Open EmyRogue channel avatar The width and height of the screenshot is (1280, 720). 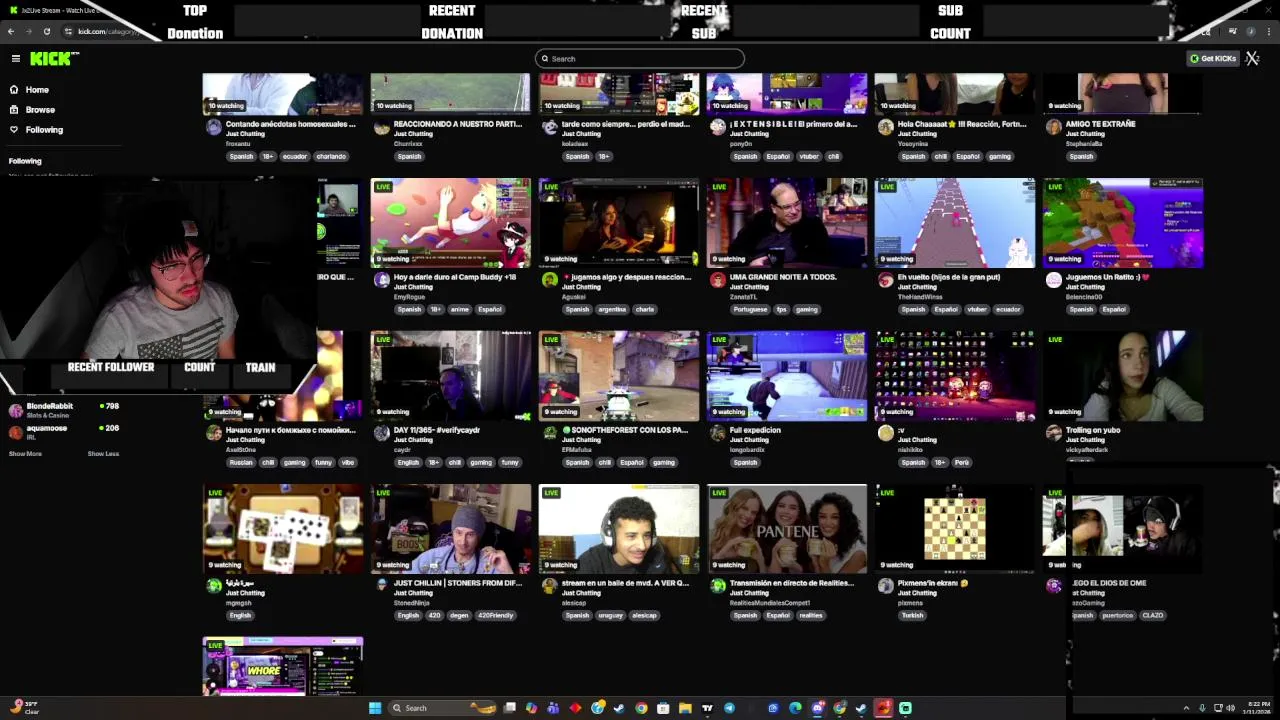pyautogui.click(x=381, y=281)
